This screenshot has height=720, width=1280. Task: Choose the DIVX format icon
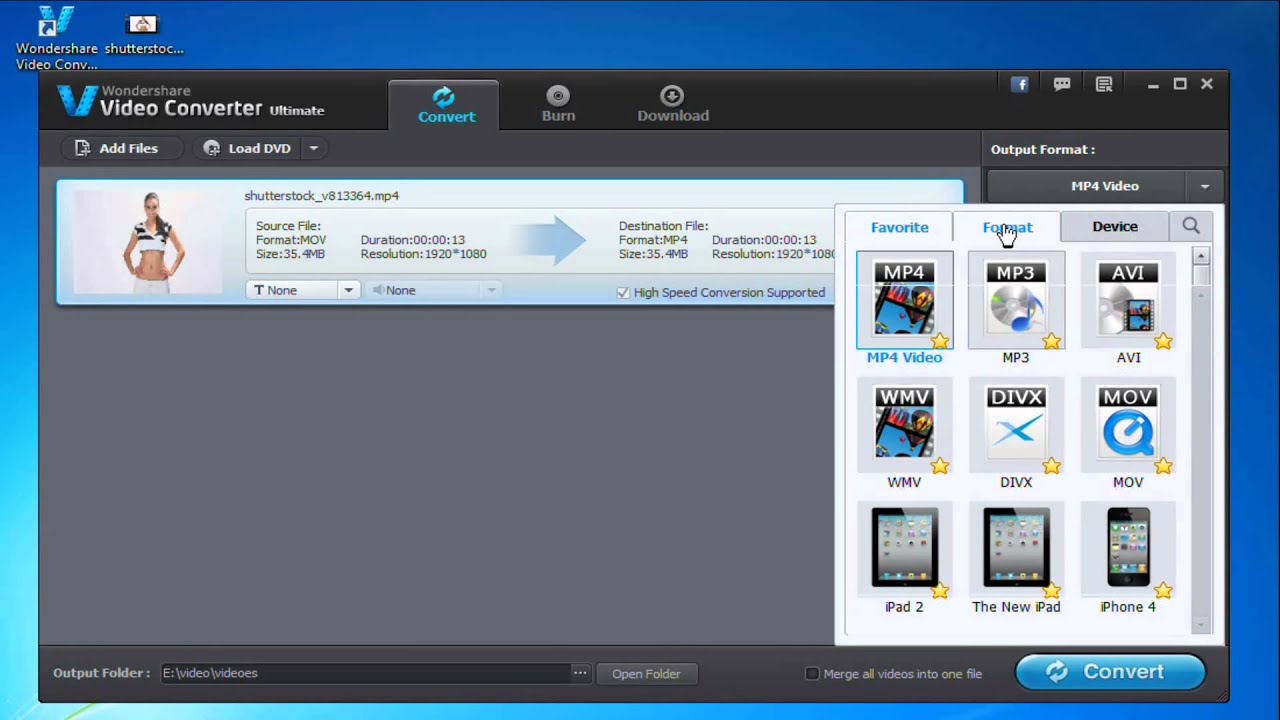click(1016, 424)
